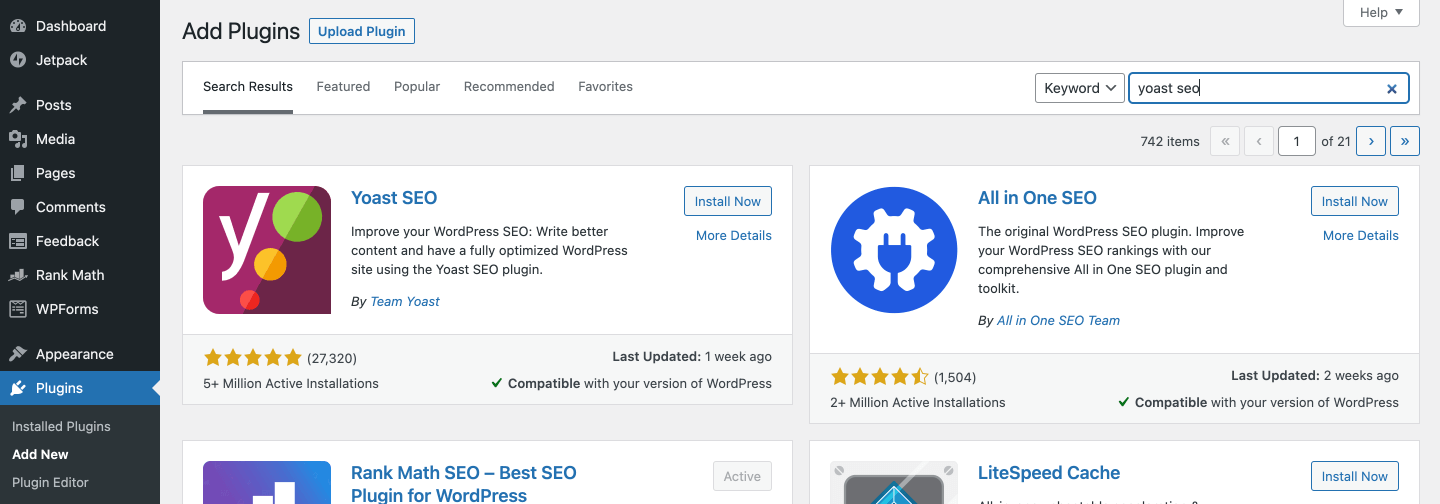Open All in One SEO Team author link
The height and width of the screenshot is (504, 1440).
tap(1058, 321)
